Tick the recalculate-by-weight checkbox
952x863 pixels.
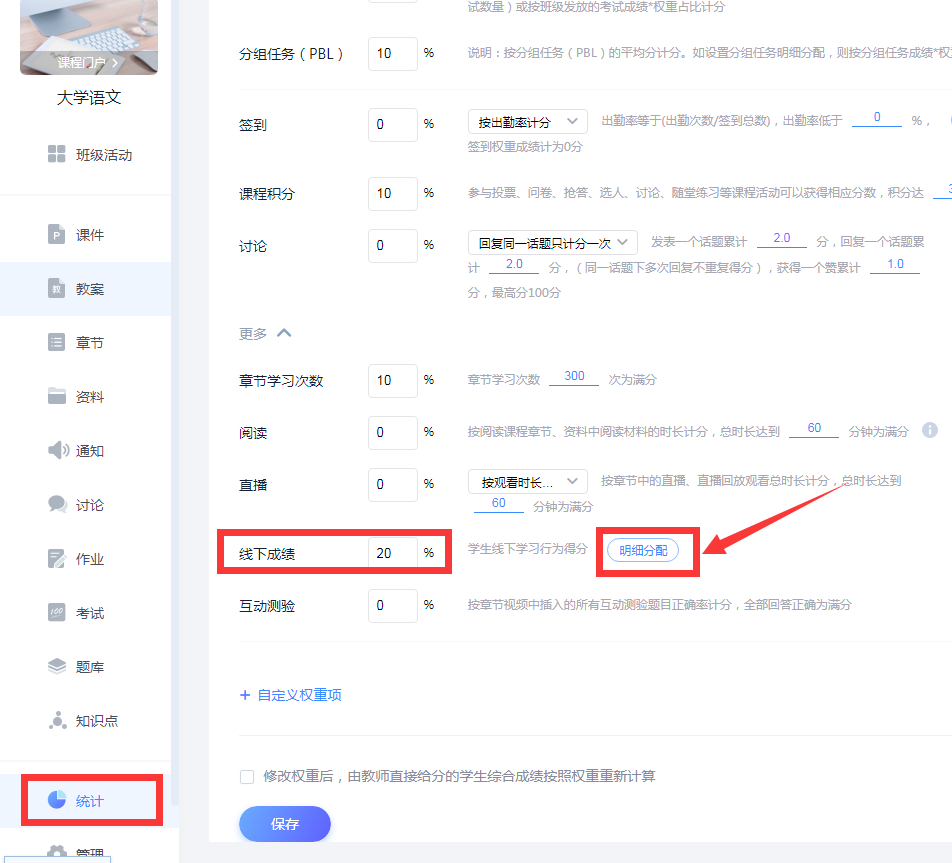(x=246, y=777)
